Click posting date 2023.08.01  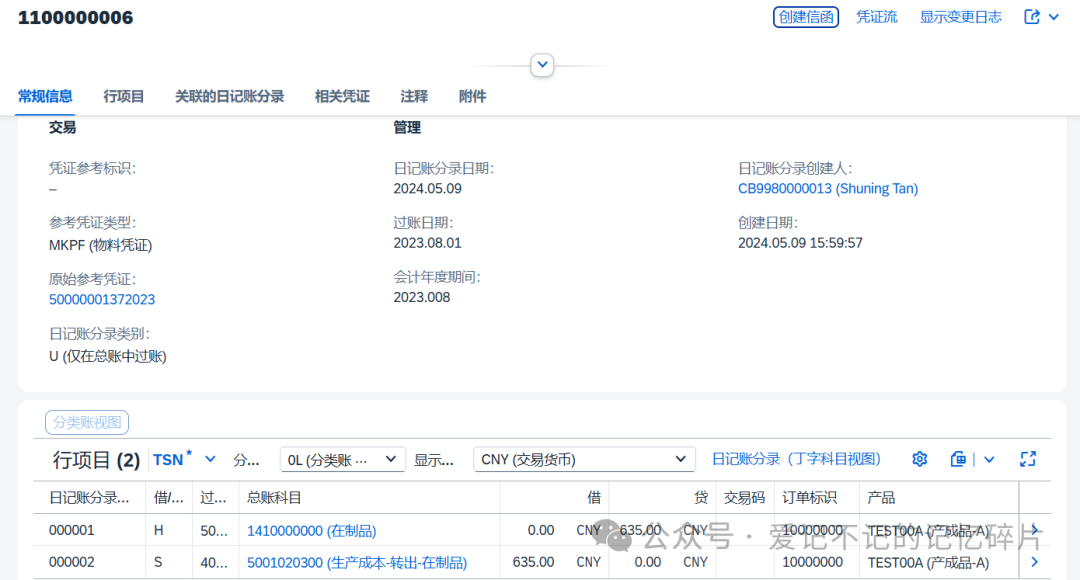coord(428,243)
